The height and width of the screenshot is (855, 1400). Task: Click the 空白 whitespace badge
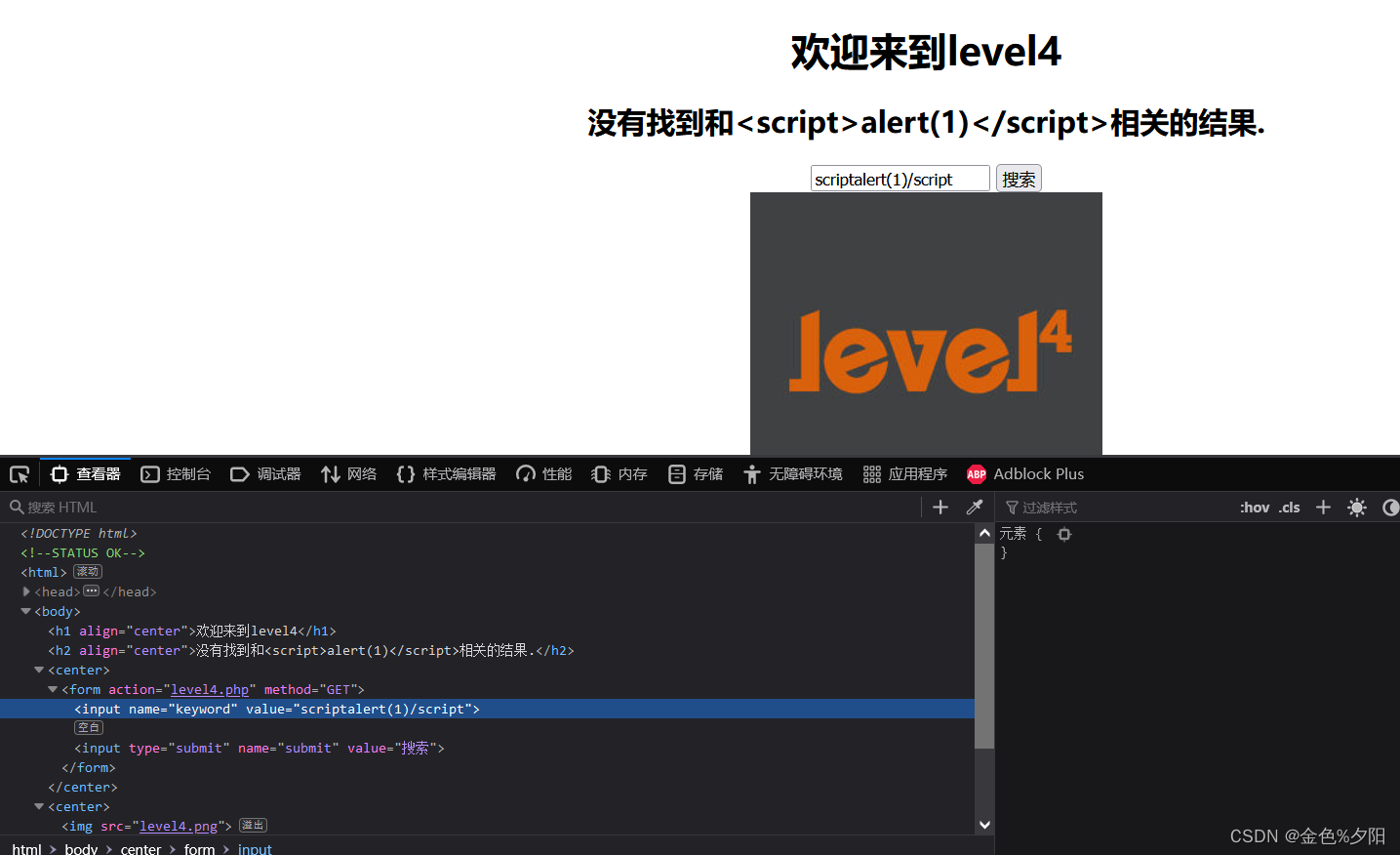(x=89, y=728)
